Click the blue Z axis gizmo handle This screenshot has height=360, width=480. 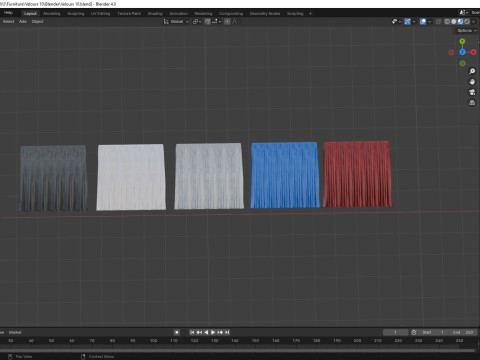pyautogui.click(x=462, y=52)
